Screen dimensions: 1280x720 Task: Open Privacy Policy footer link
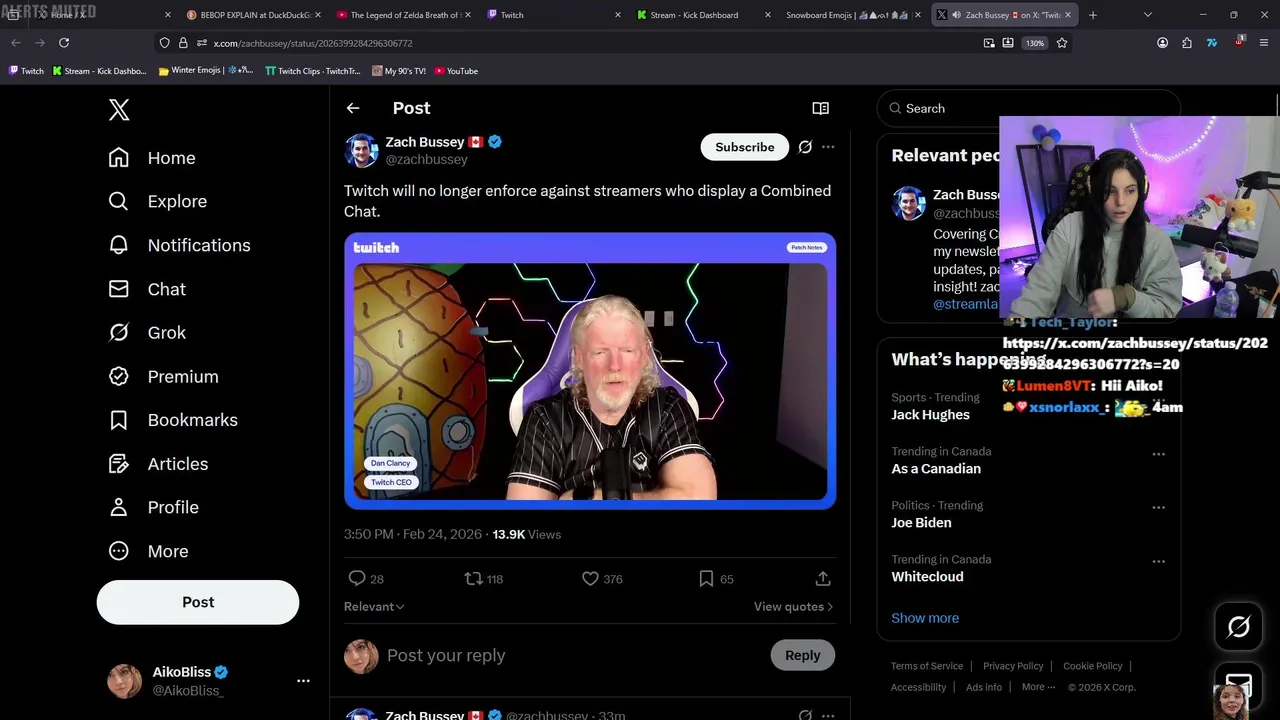(x=1013, y=666)
